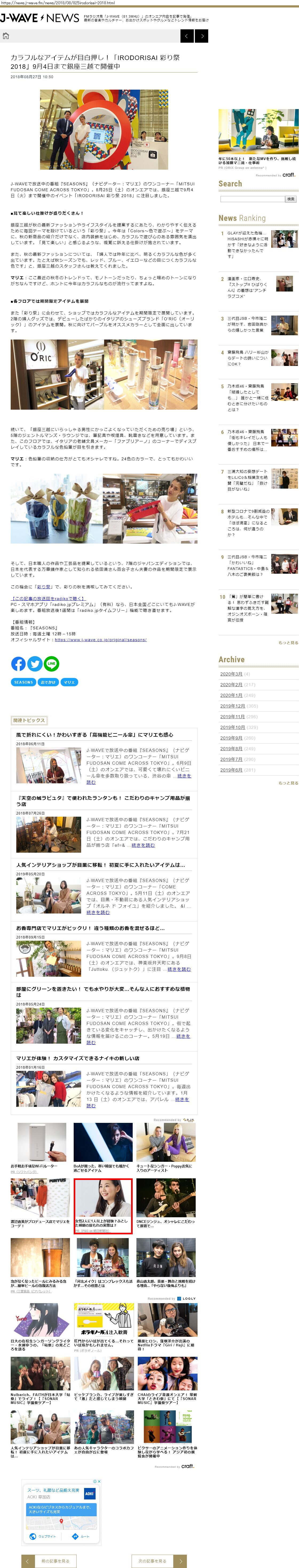The height and width of the screenshot is (1568, 299).
Task: Open related topic about customizable ナイキ
Action: [77, 1059]
